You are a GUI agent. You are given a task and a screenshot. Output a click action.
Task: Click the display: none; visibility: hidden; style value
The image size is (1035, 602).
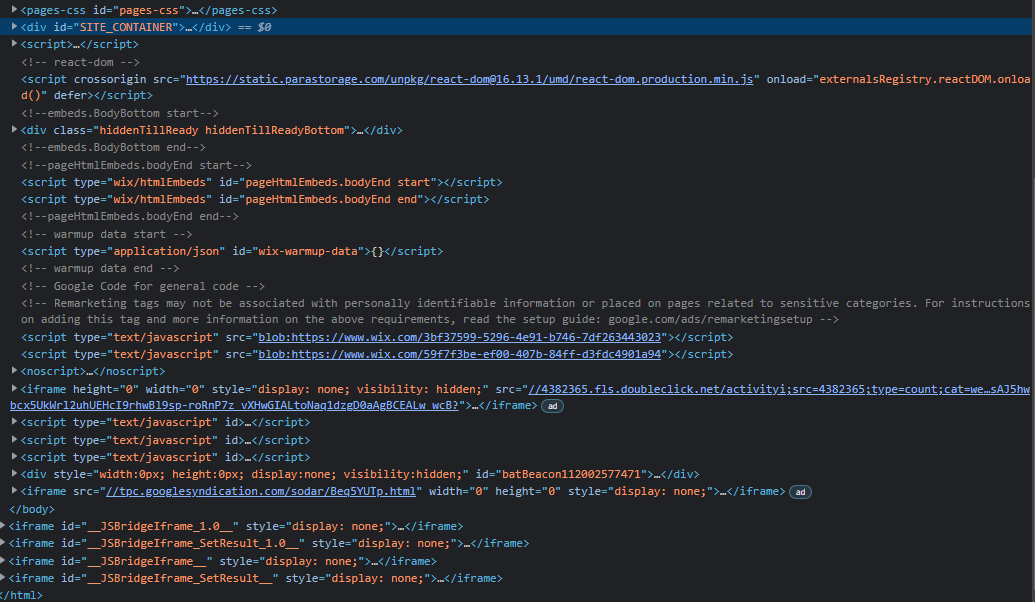pyautogui.click(x=370, y=389)
